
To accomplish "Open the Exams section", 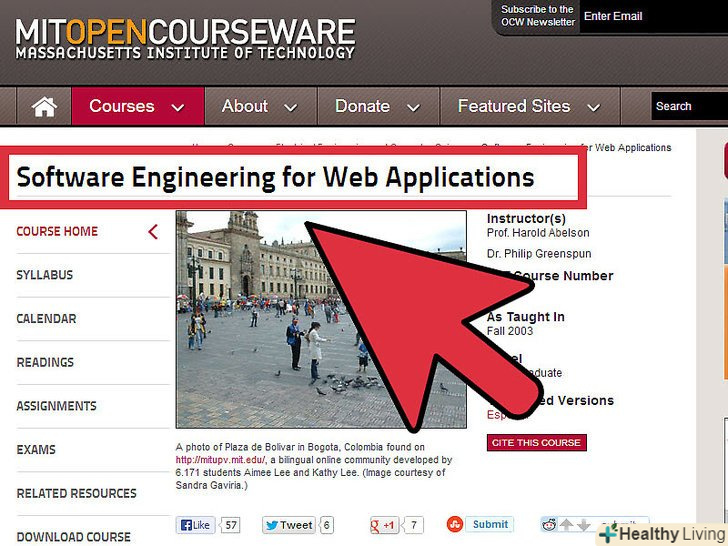I will [36, 449].
